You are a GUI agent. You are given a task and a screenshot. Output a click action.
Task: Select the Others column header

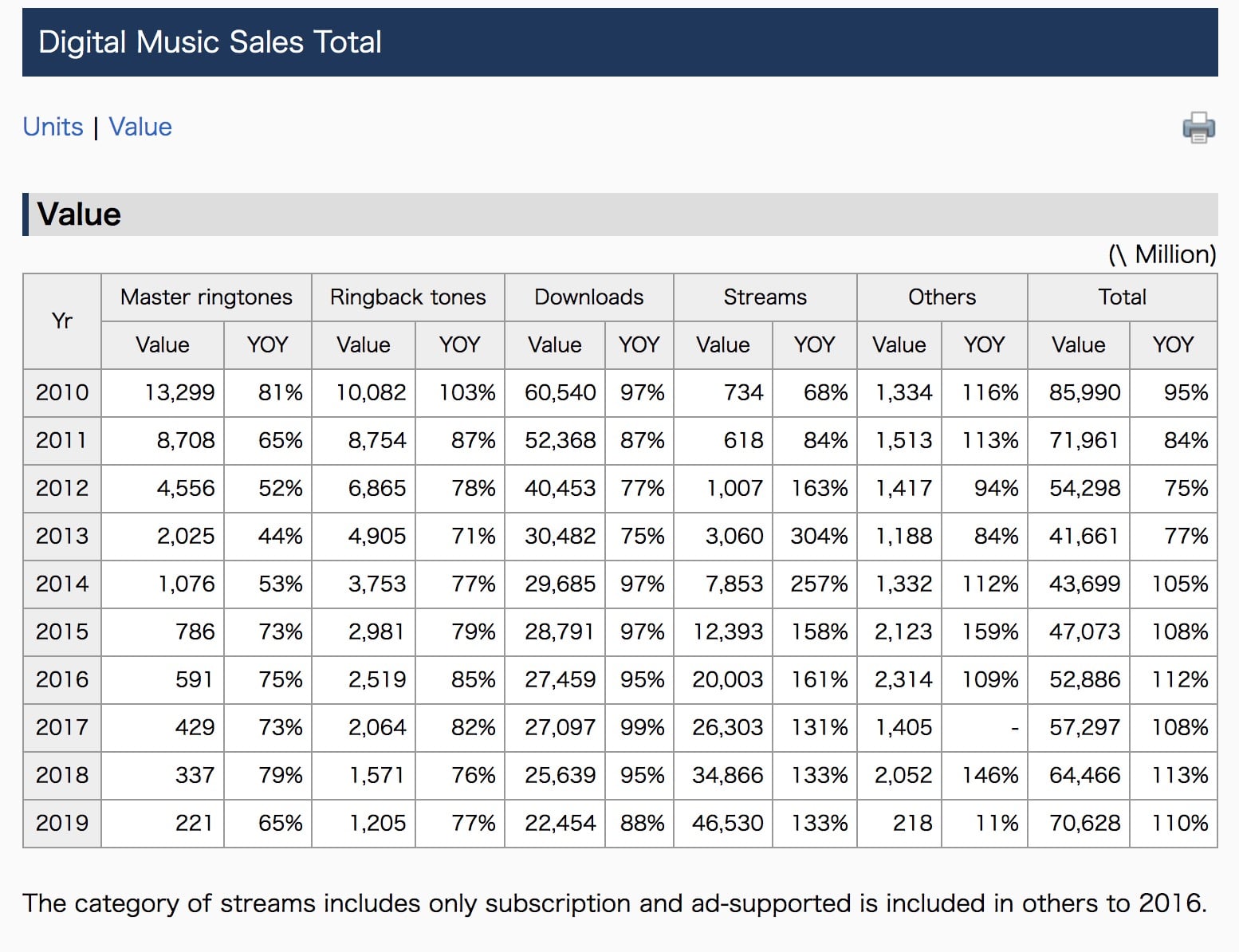point(942,297)
